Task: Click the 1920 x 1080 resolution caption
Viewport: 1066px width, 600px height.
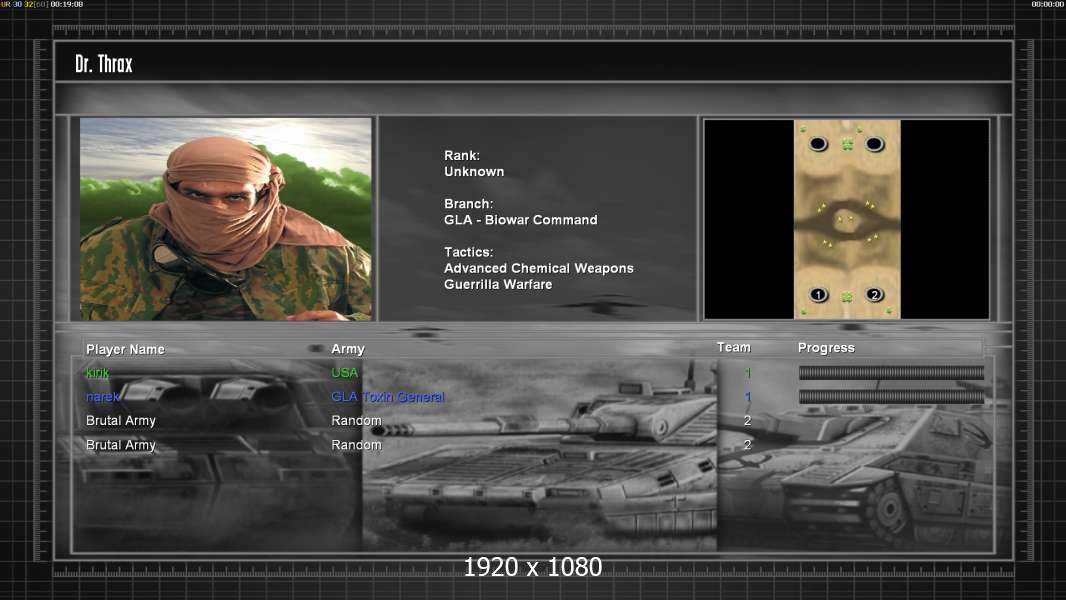Action: point(532,567)
